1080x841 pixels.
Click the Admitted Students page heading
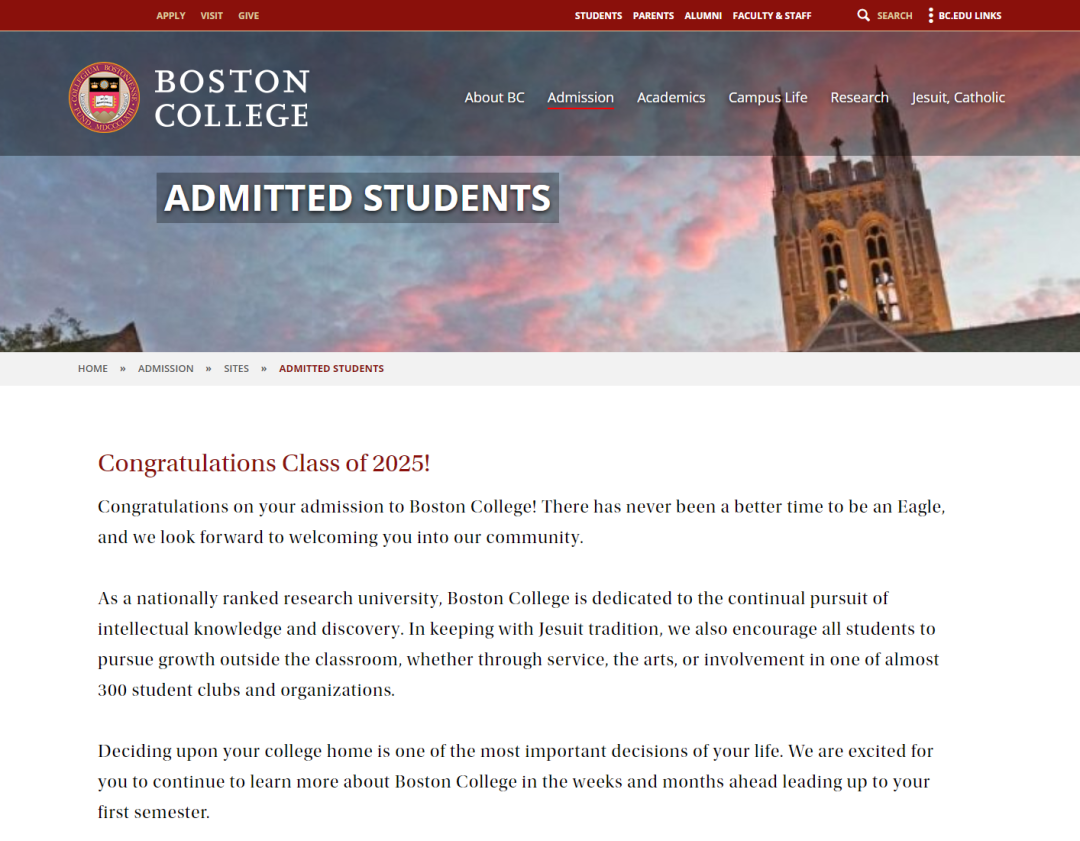[x=358, y=198]
